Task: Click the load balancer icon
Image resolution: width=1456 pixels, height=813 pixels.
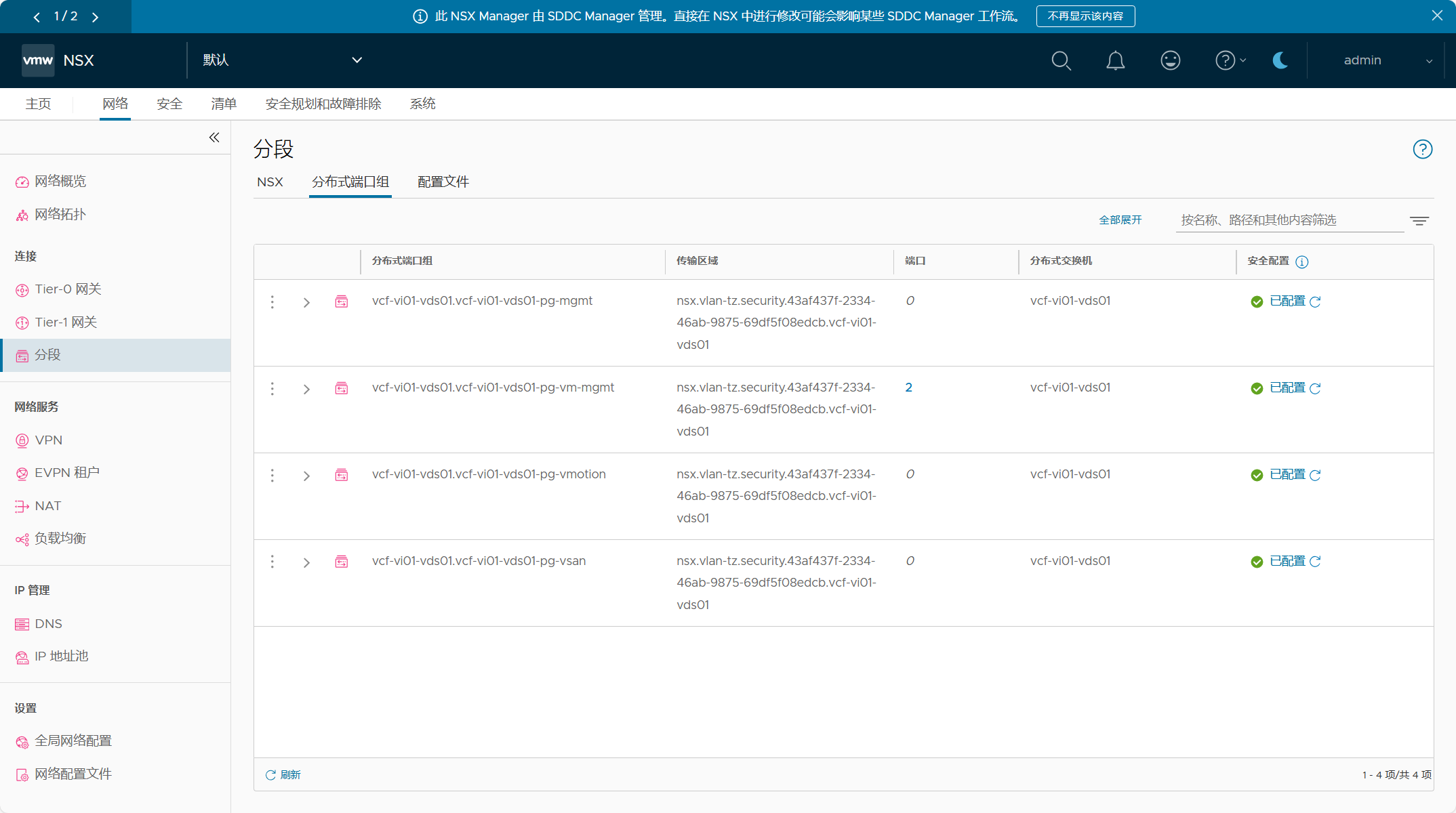Action: tap(22, 538)
